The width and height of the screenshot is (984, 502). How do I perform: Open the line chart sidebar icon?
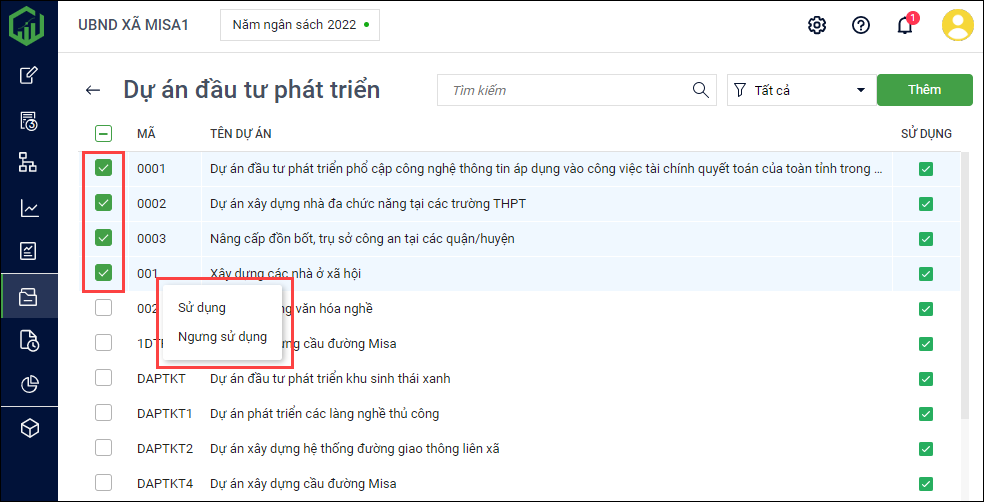[x=29, y=208]
